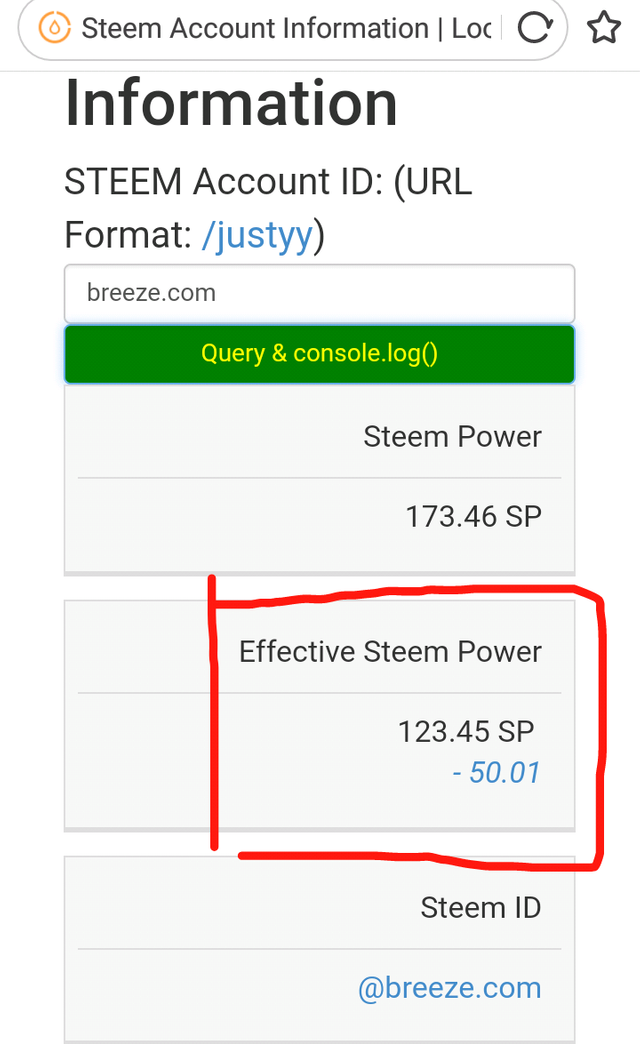Click the '(URL' text in the heading
This screenshot has width=640, height=1044.
tap(433, 183)
